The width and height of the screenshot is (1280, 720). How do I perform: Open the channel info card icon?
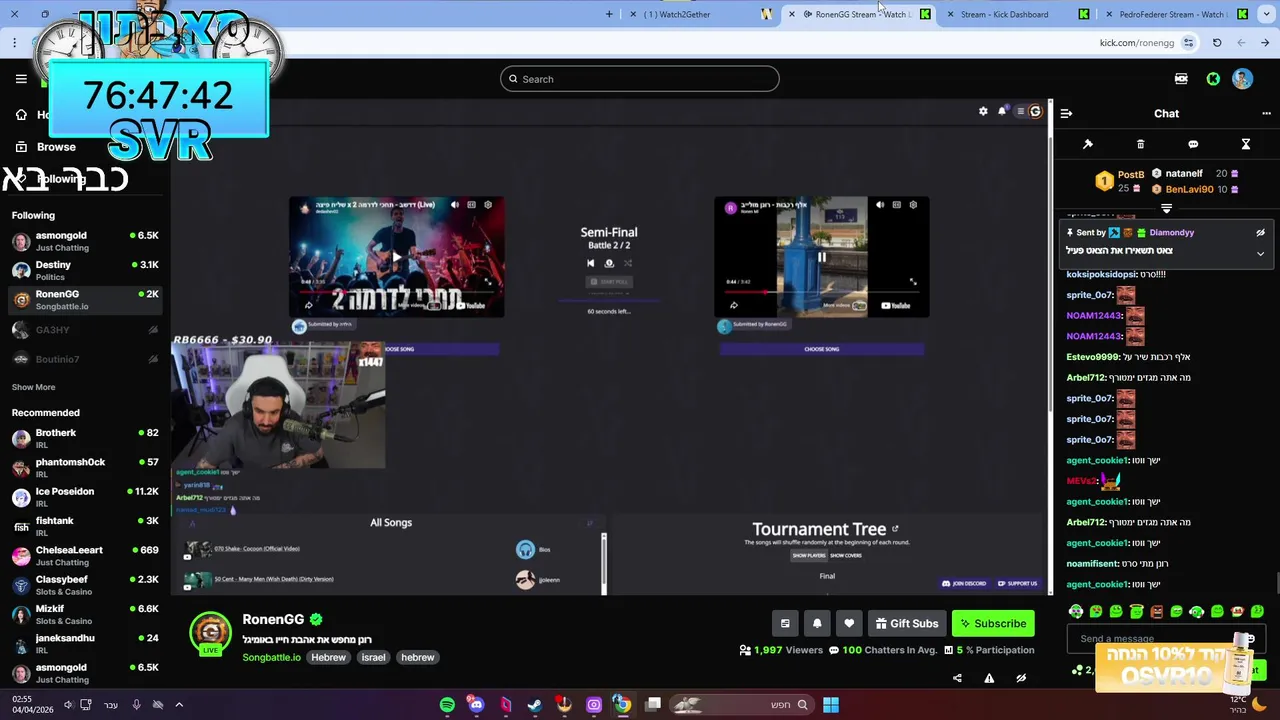[x=785, y=623]
